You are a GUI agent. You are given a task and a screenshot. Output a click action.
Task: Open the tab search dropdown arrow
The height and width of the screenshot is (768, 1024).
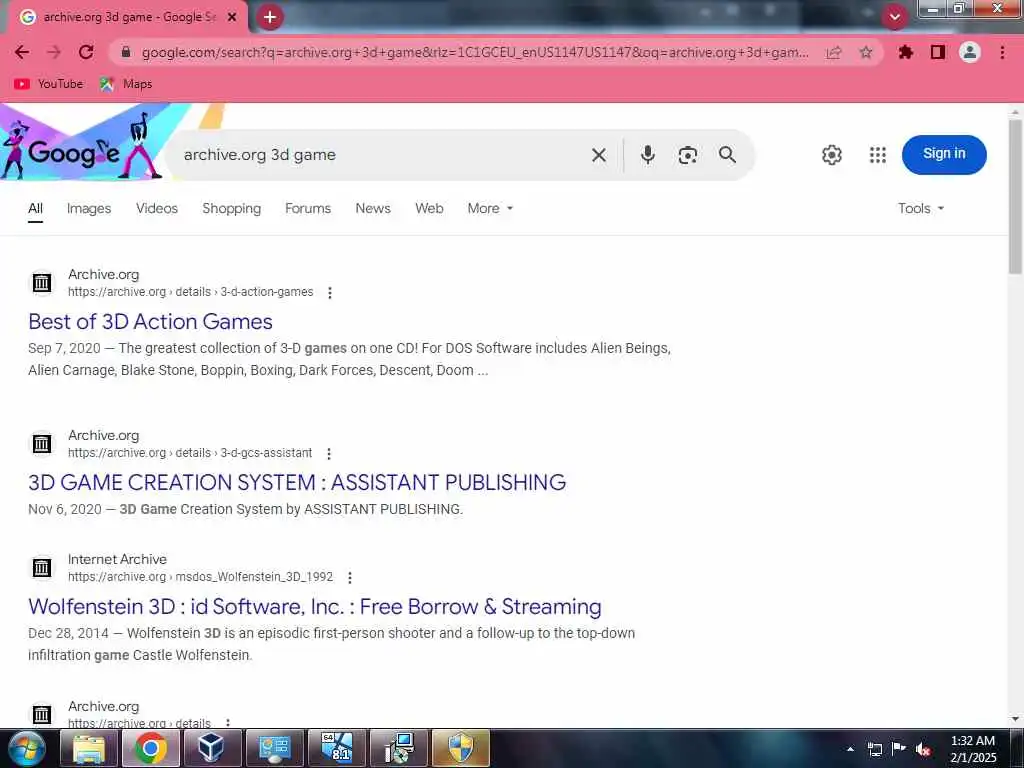(x=895, y=17)
